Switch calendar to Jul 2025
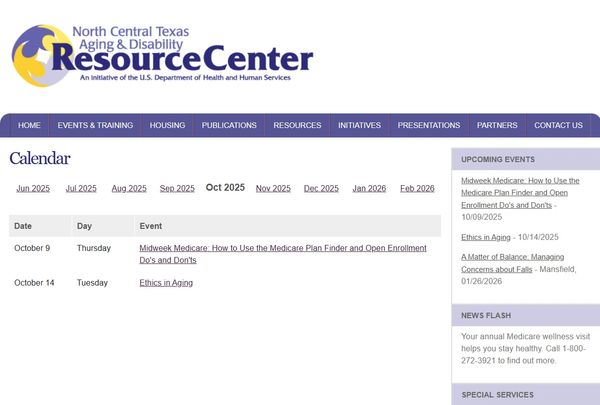Image resolution: width=600 pixels, height=405 pixels. coord(81,188)
